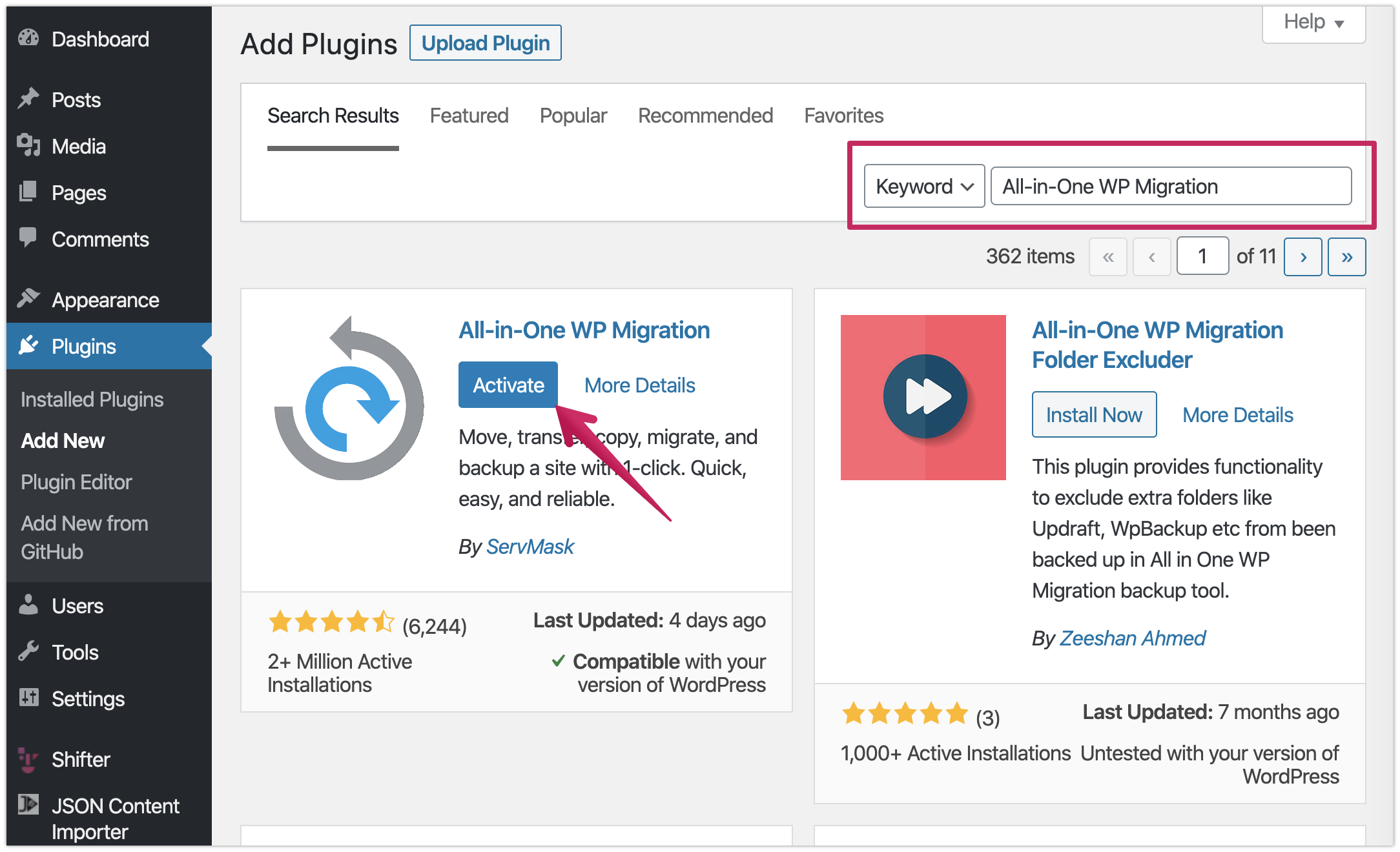Open Plugin Editor submenu item

coord(76,482)
